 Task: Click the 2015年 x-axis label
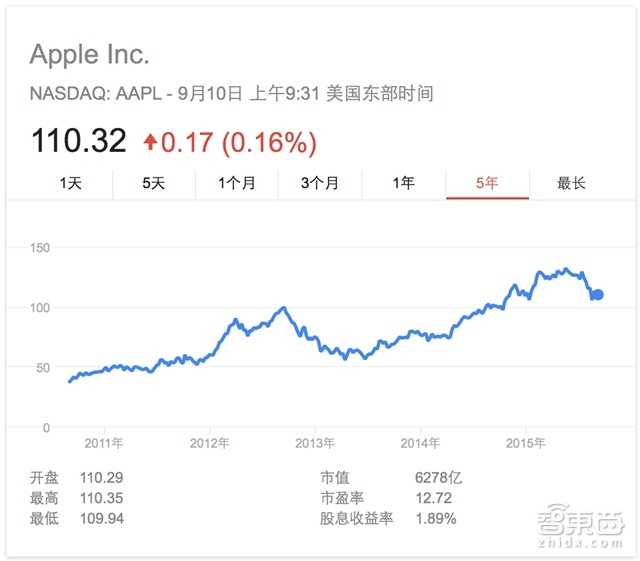[x=526, y=442]
